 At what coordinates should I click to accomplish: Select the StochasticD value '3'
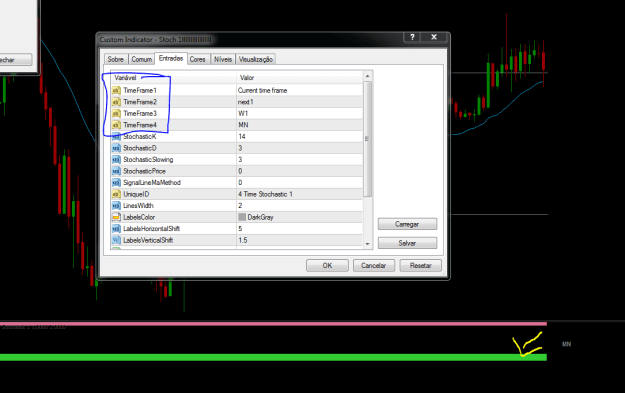(x=300, y=148)
